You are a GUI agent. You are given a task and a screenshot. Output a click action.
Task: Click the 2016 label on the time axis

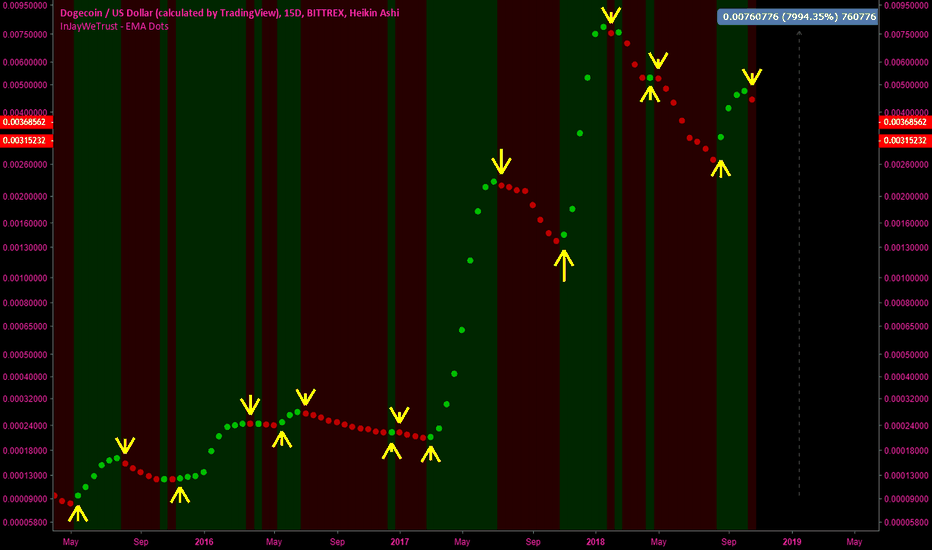pos(204,542)
